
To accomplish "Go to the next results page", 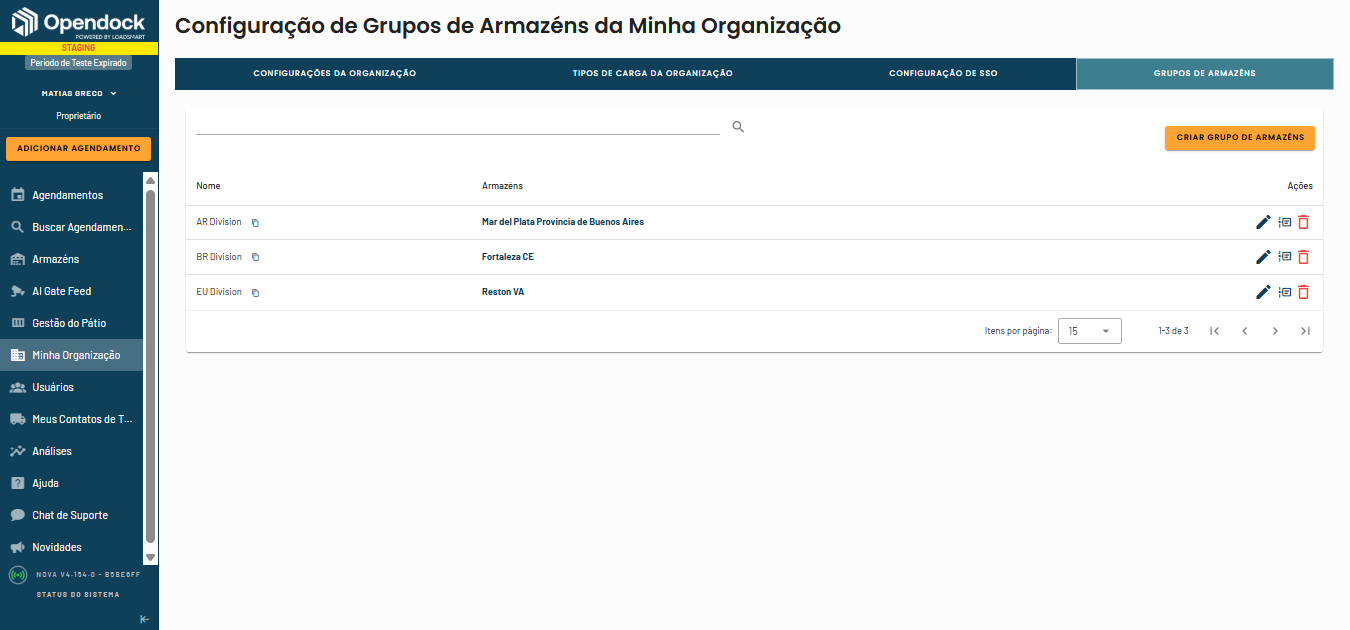I will pyautogui.click(x=1275, y=331).
